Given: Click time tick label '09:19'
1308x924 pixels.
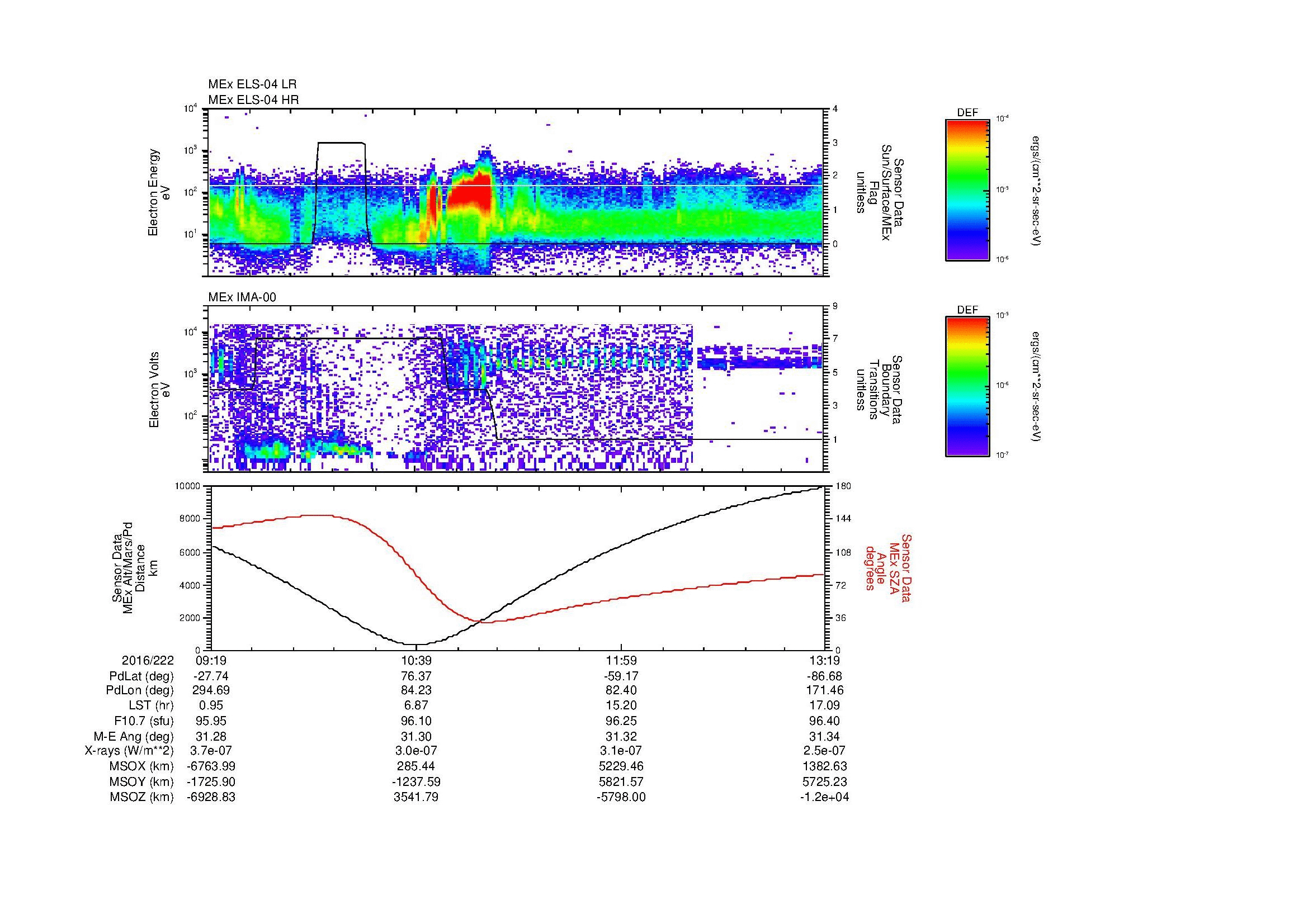Looking at the screenshot, I should point(211,660).
